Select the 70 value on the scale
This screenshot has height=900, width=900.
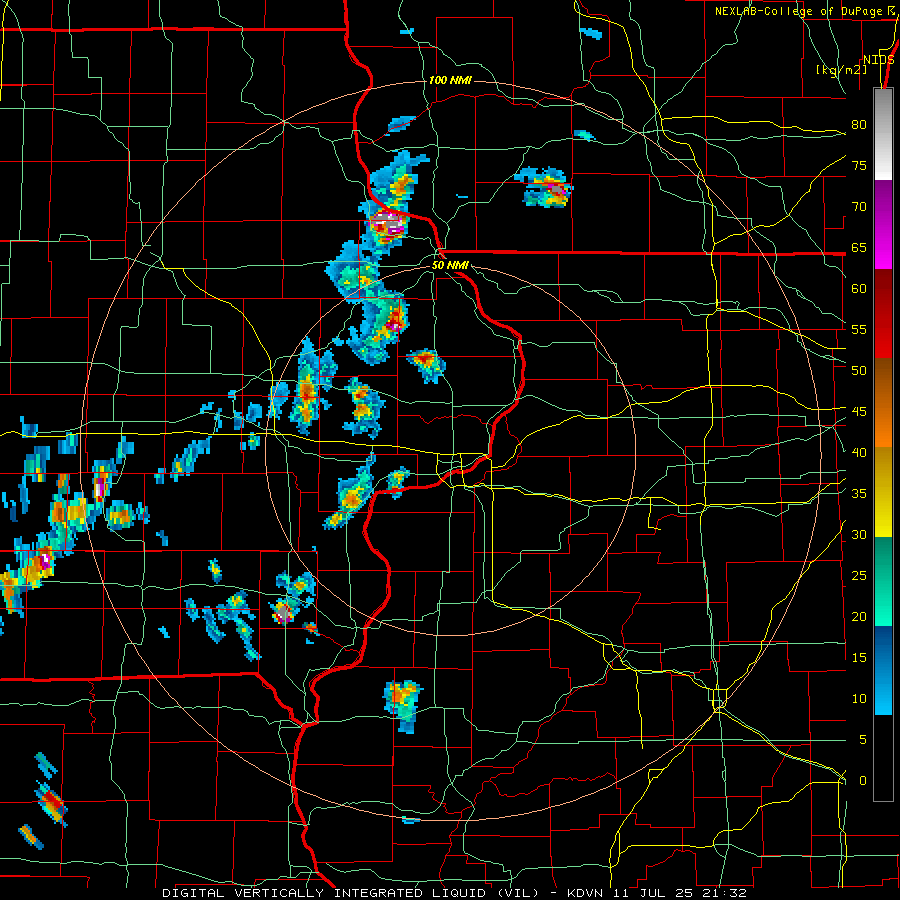tap(859, 207)
